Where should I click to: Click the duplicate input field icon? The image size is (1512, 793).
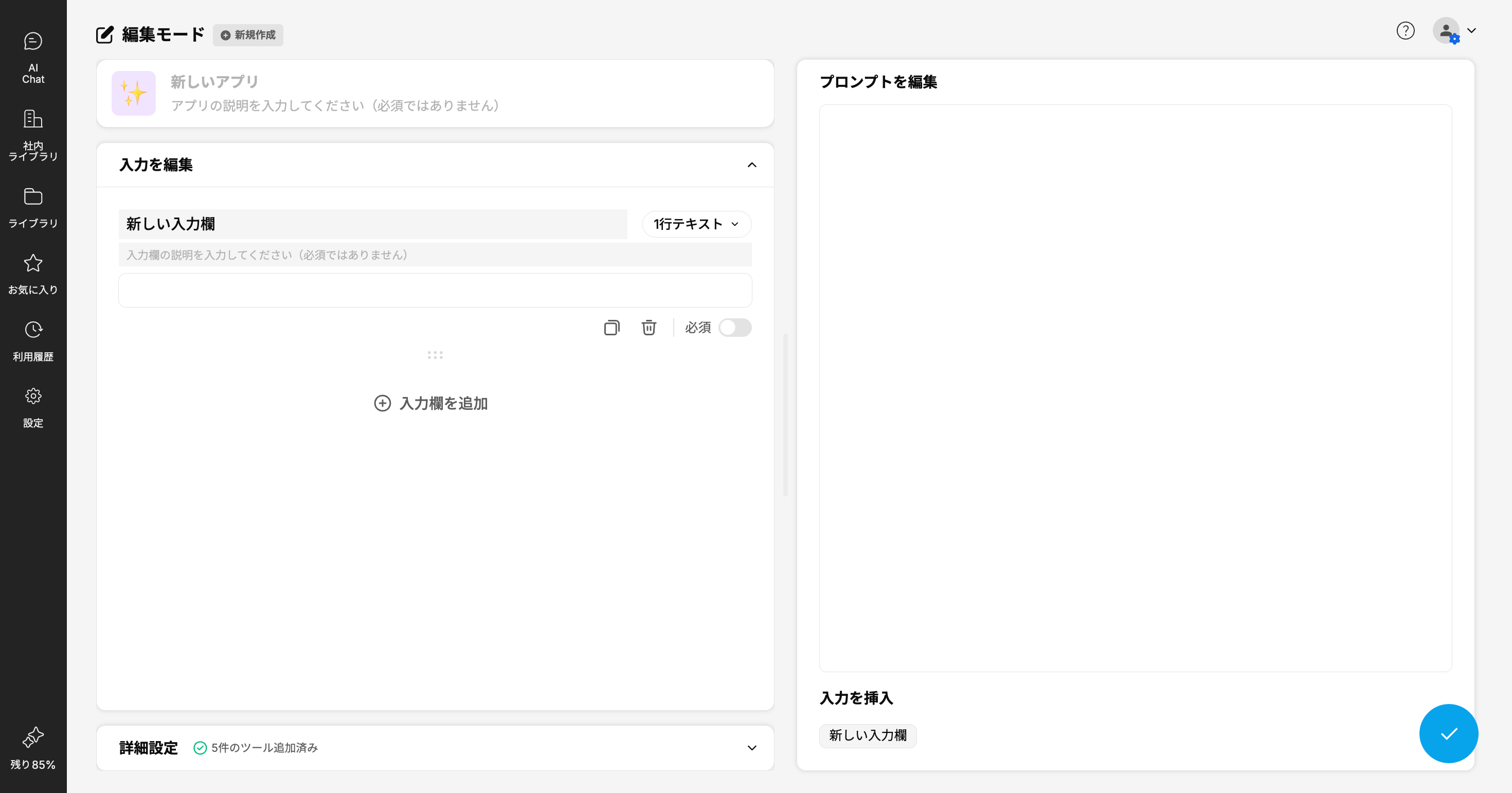click(x=611, y=328)
